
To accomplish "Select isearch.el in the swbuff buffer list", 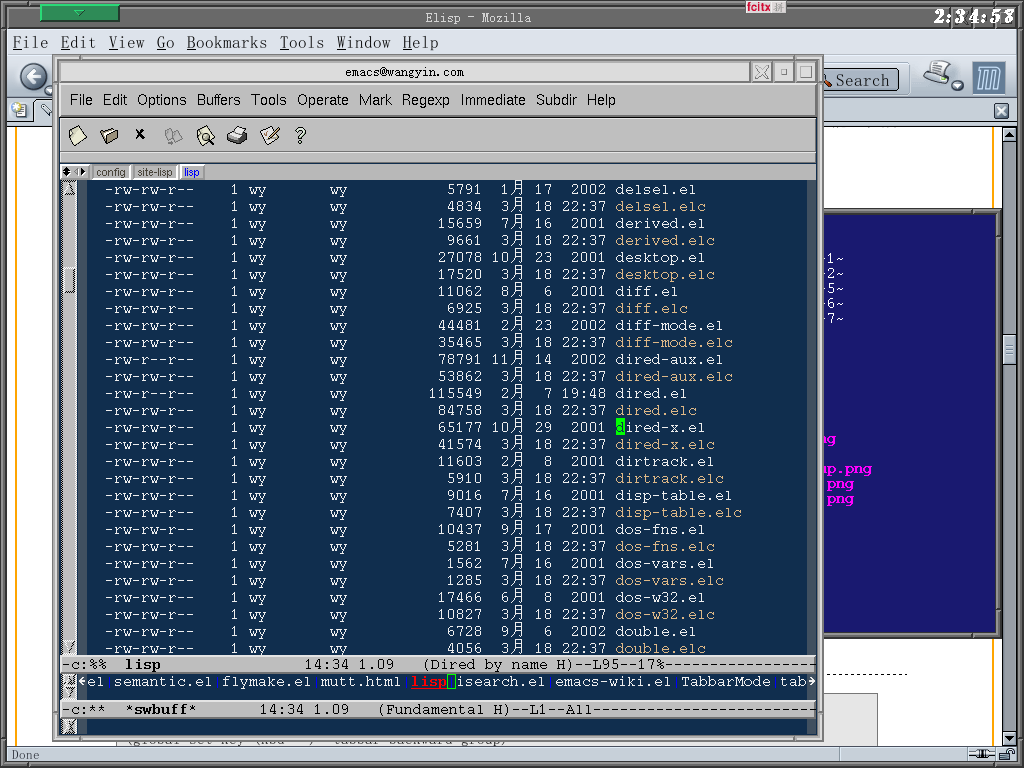I will 501,682.
